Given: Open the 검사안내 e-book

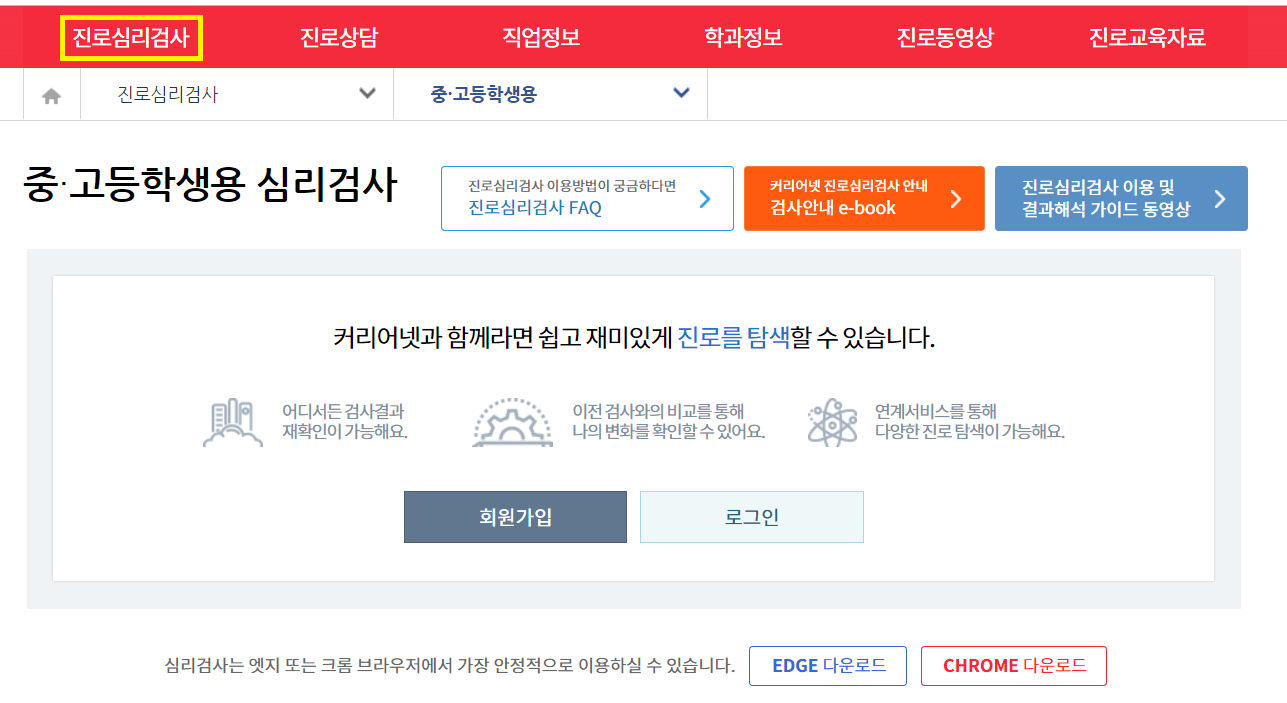Looking at the screenshot, I should (863, 198).
